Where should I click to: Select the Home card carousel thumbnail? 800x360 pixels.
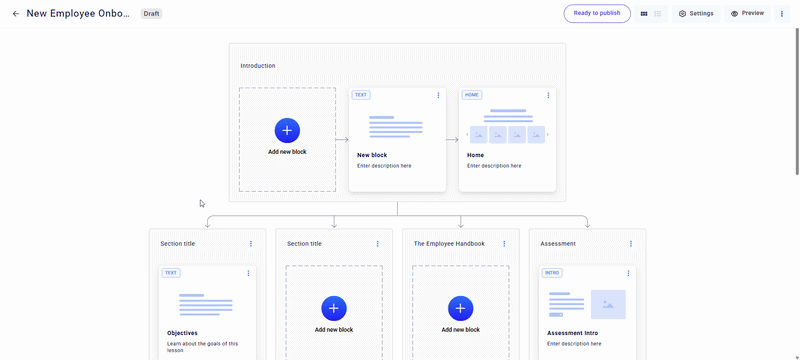[508, 126]
